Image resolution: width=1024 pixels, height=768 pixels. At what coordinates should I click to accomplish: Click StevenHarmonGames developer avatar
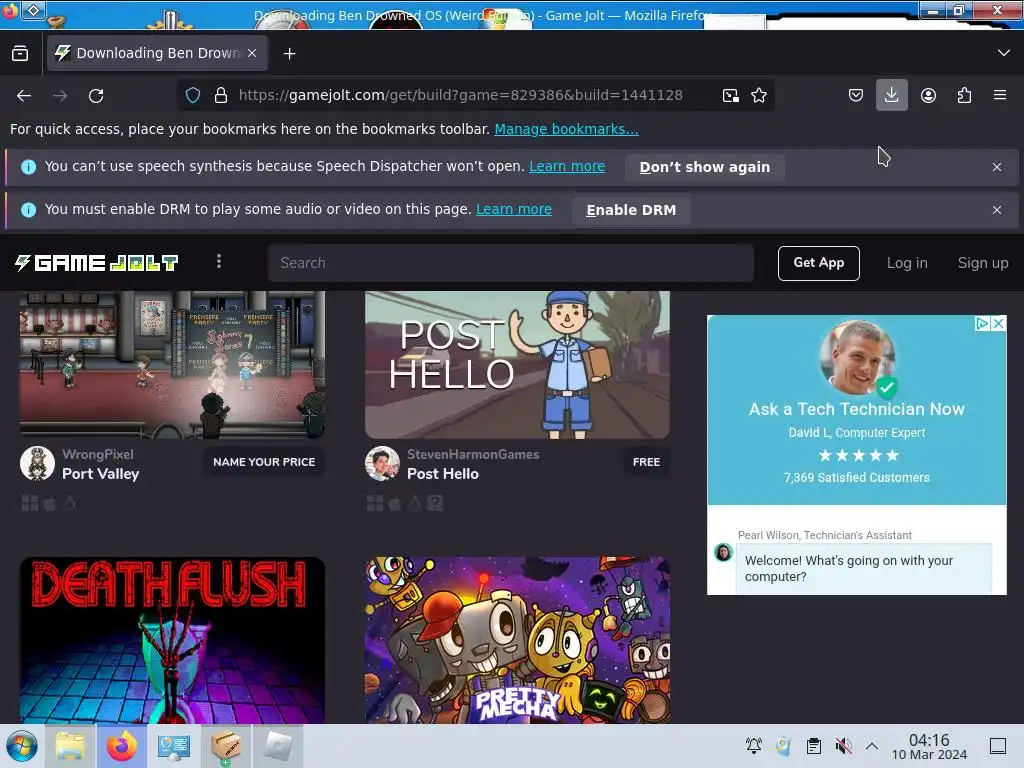tap(382, 464)
